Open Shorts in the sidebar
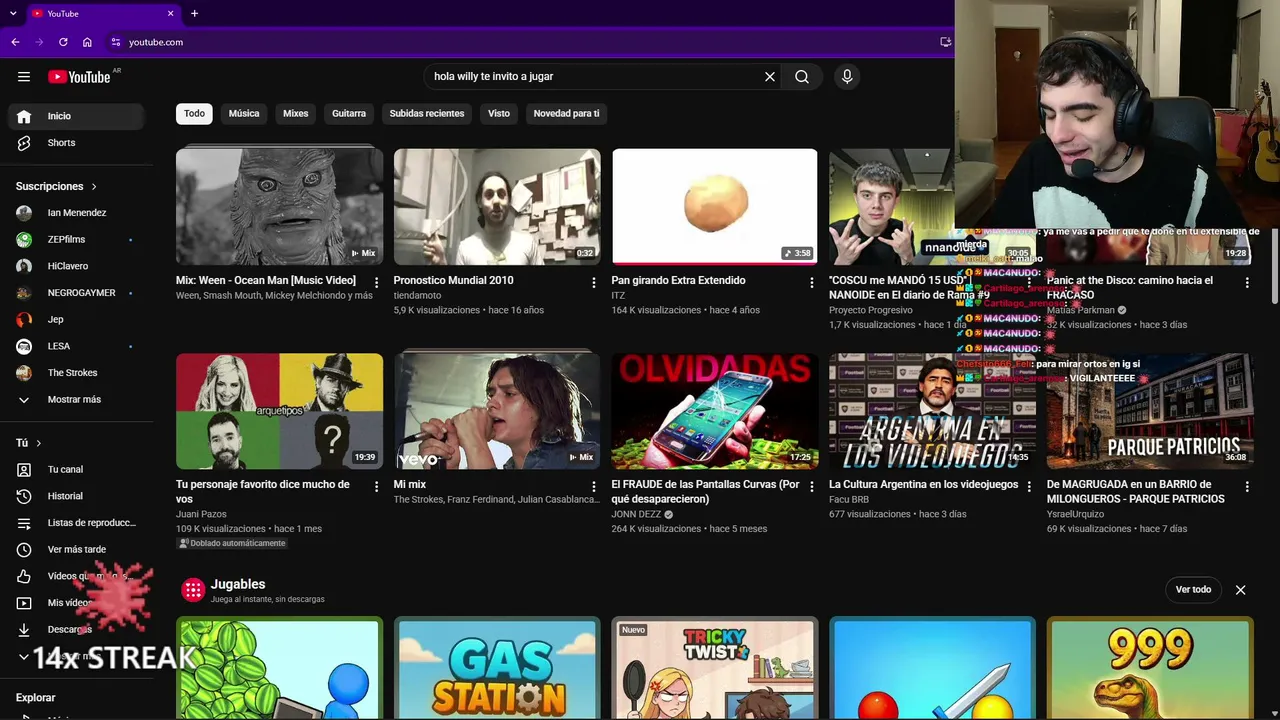 point(76,143)
